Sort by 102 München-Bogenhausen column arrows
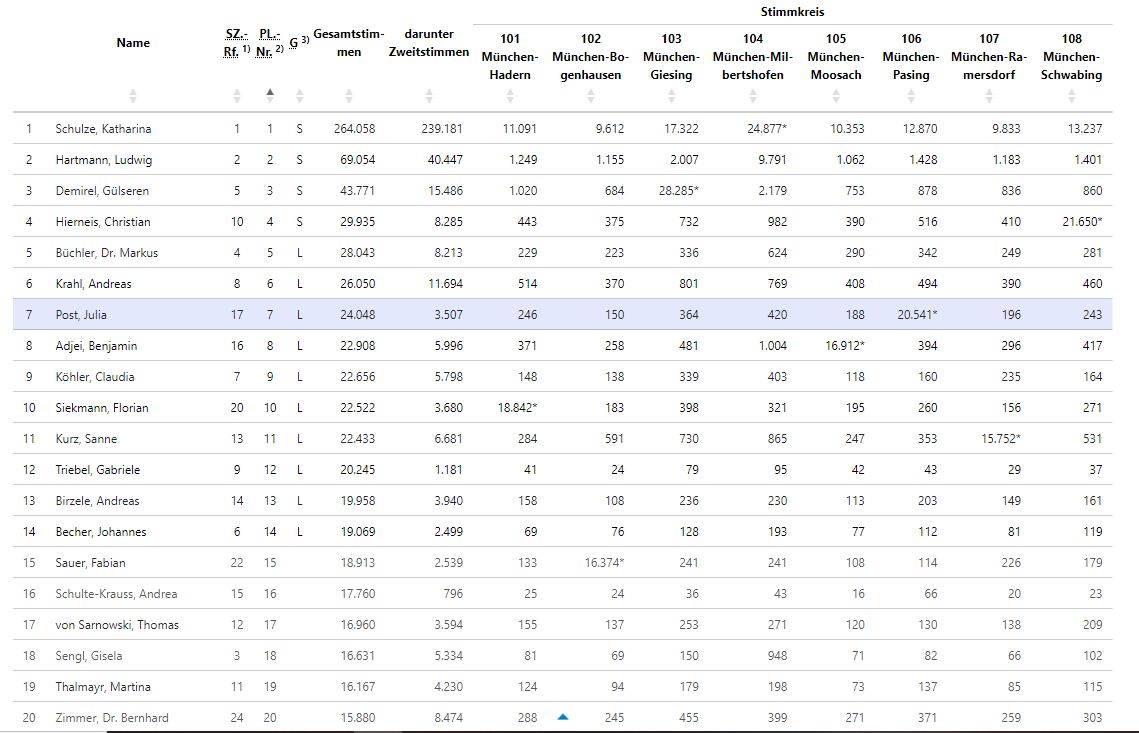This screenshot has height=733, width=1139. click(590, 96)
